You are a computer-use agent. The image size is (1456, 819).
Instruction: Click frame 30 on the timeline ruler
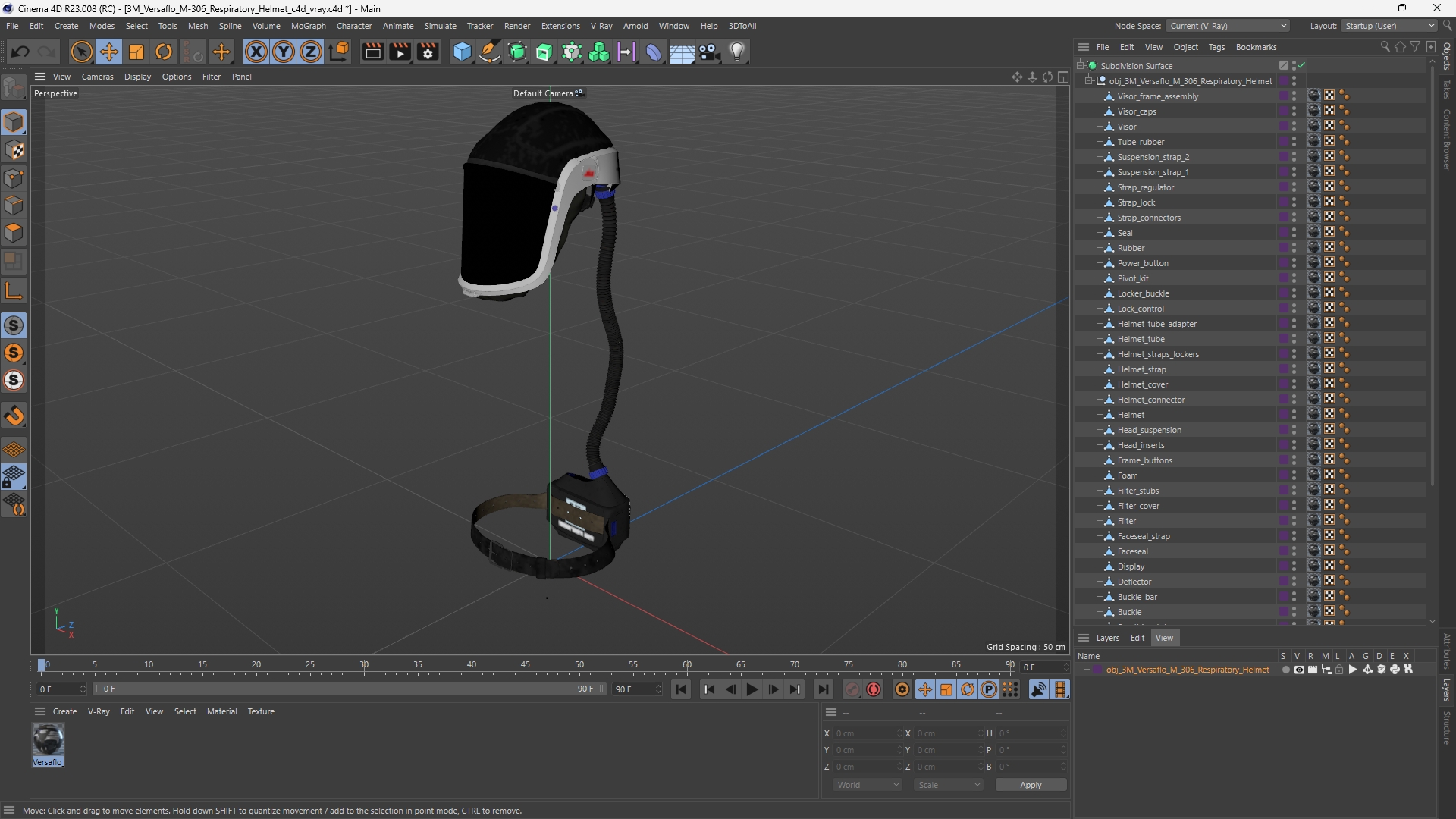tap(364, 665)
